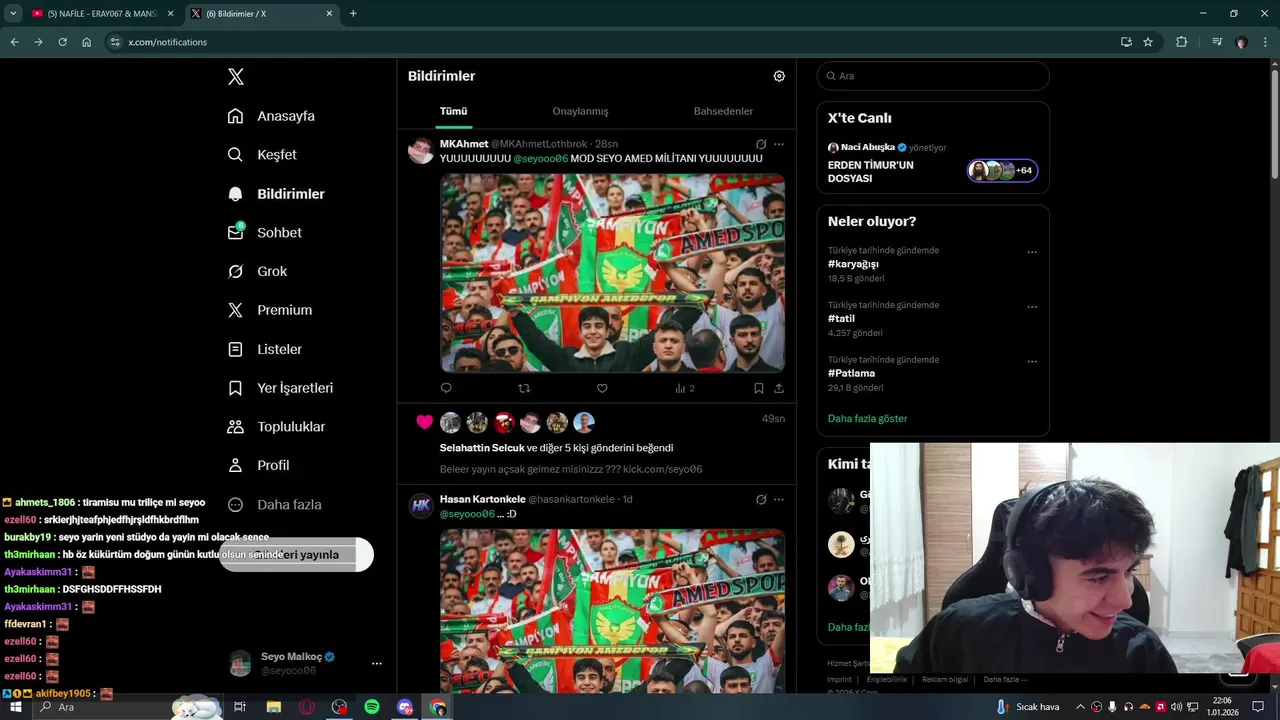1280x720 pixels.
Task: Open Yer İşaretleri bookmarks
Action: (280, 388)
